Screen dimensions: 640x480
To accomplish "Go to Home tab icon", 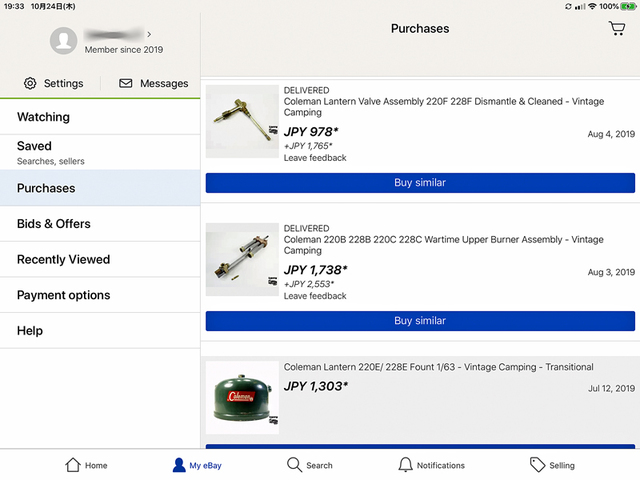I will pos(73,465).
